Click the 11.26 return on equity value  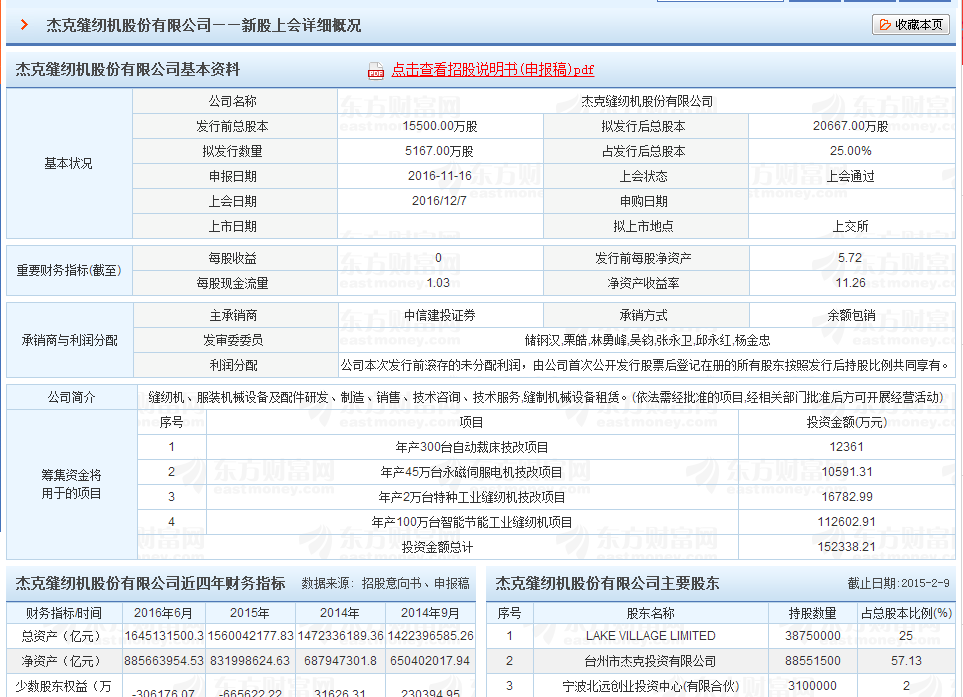coord(851,283)
